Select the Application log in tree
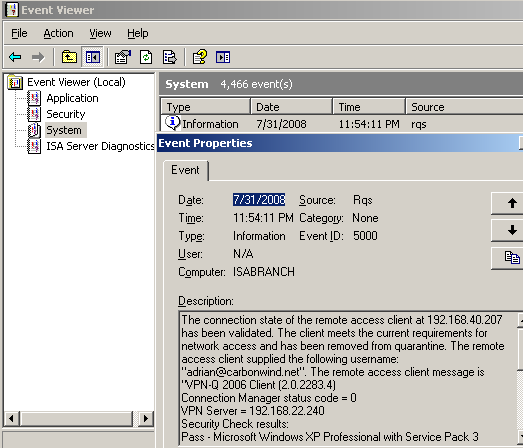Screen dimensions: 523x448 pos(72,98)
